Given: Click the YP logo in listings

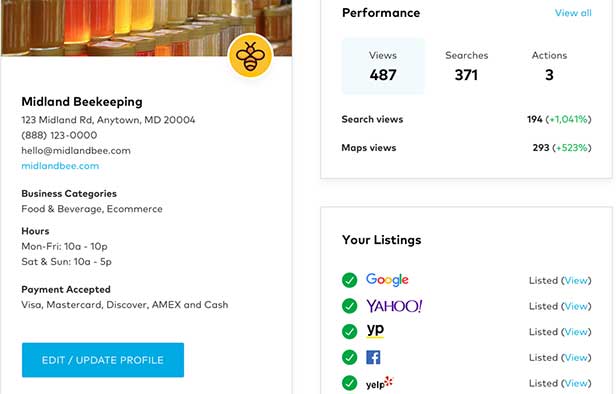Looking at the screenshot, I should point(375,330).
